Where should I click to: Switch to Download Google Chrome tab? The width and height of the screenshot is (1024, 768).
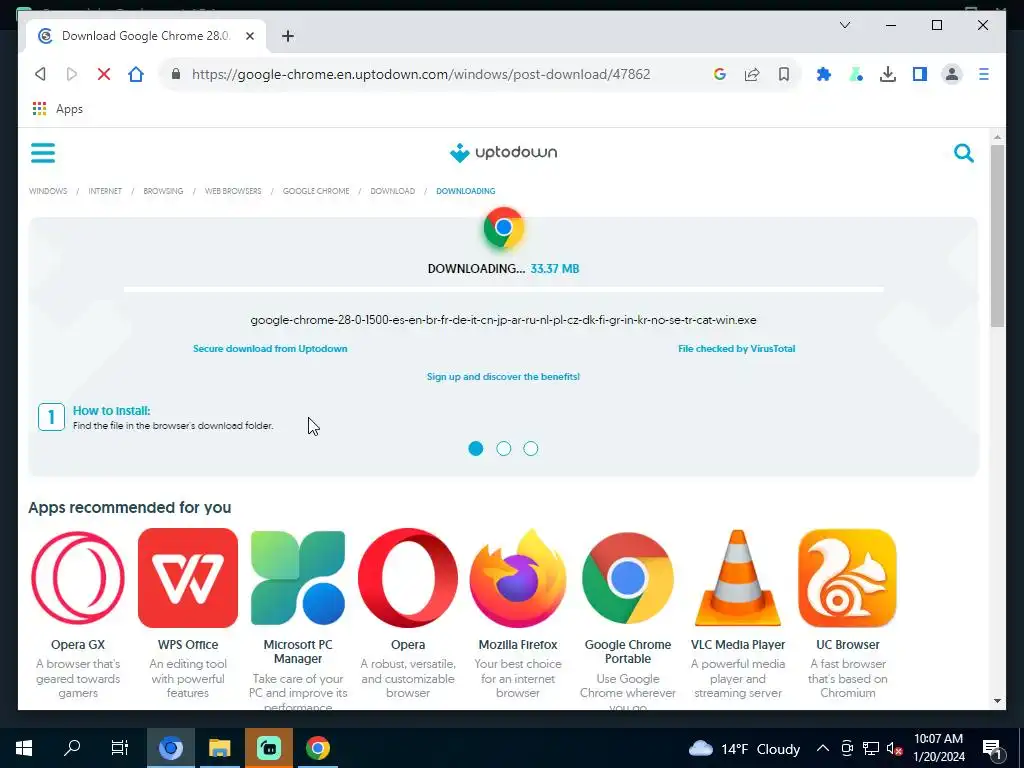click(x=146, y=36)
